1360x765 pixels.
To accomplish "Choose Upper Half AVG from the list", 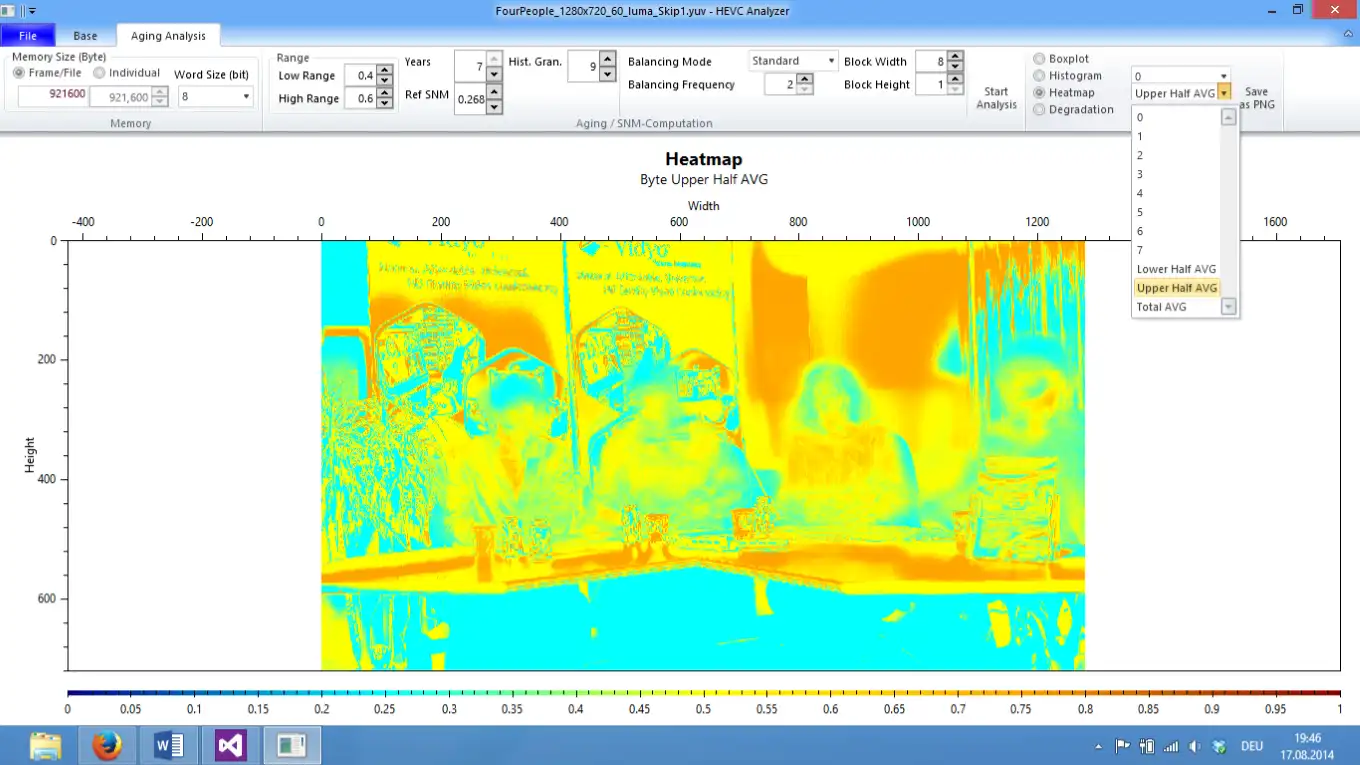I will point(1176,288).
